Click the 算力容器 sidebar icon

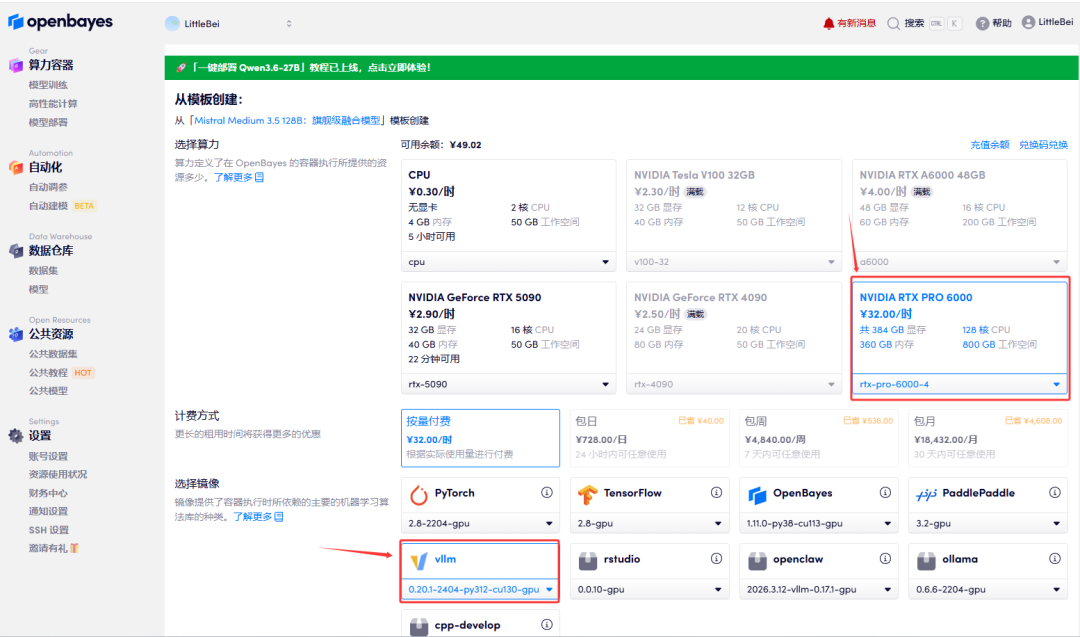(x=16, y=65)
